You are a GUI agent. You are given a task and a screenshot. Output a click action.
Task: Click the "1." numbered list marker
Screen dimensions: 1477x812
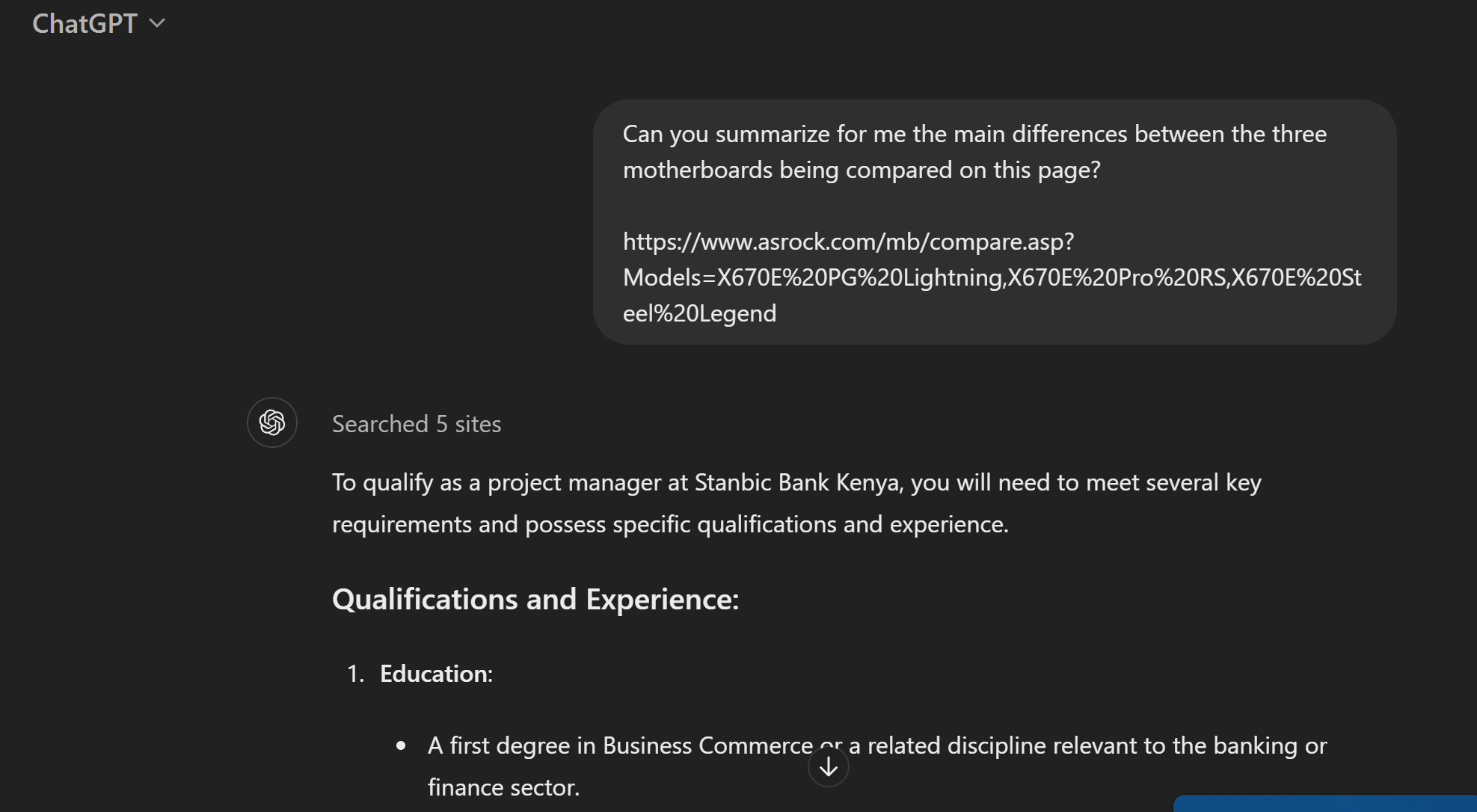[x=355, y=674]
